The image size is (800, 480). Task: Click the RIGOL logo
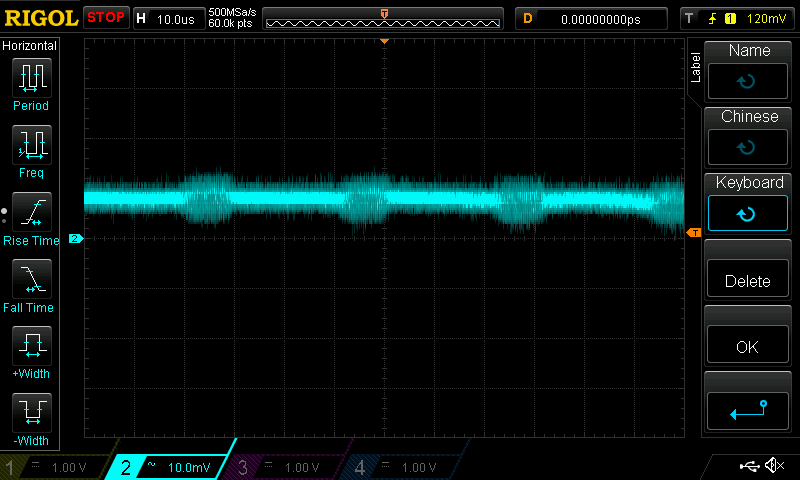tap(41, 18)
